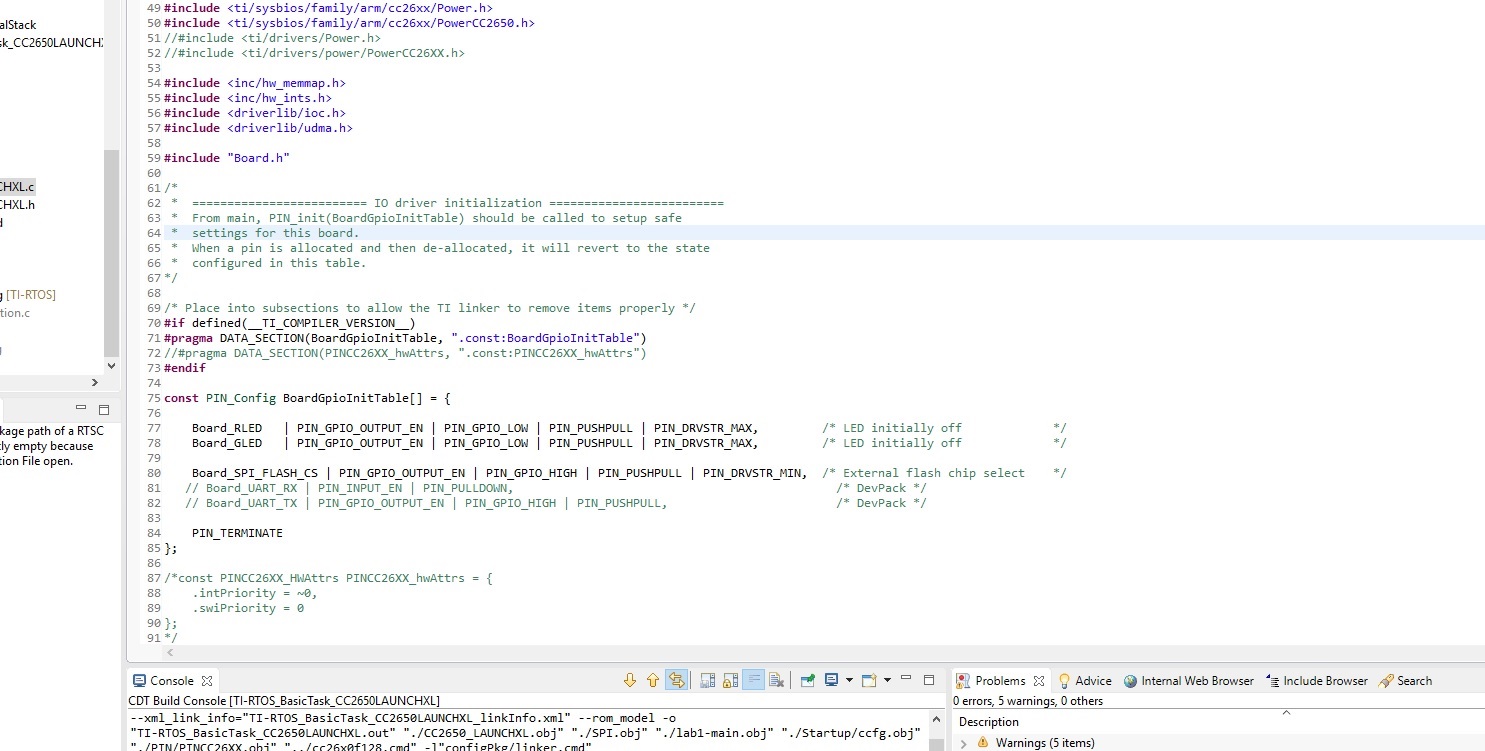Click Open Console icon
This screenshot has height=751, width=1485.
coord(869,680)
